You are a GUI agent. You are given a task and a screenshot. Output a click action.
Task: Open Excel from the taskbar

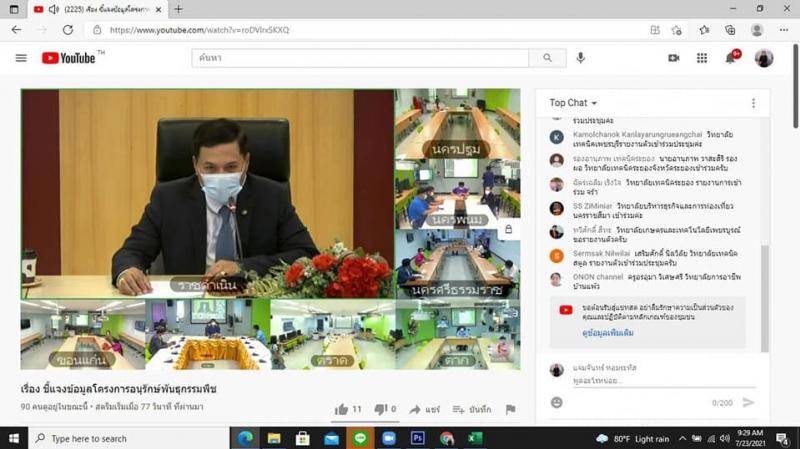coord(475,438)
